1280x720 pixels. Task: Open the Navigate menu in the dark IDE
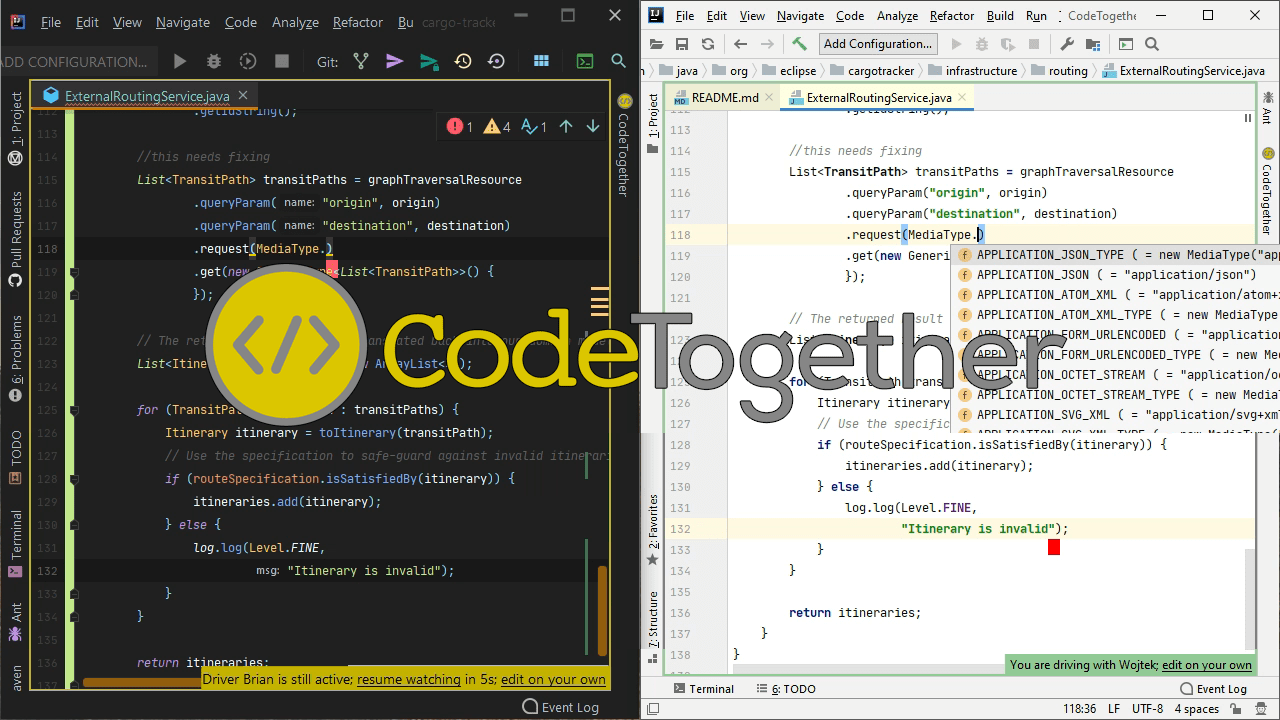click(x=183, y=22)
